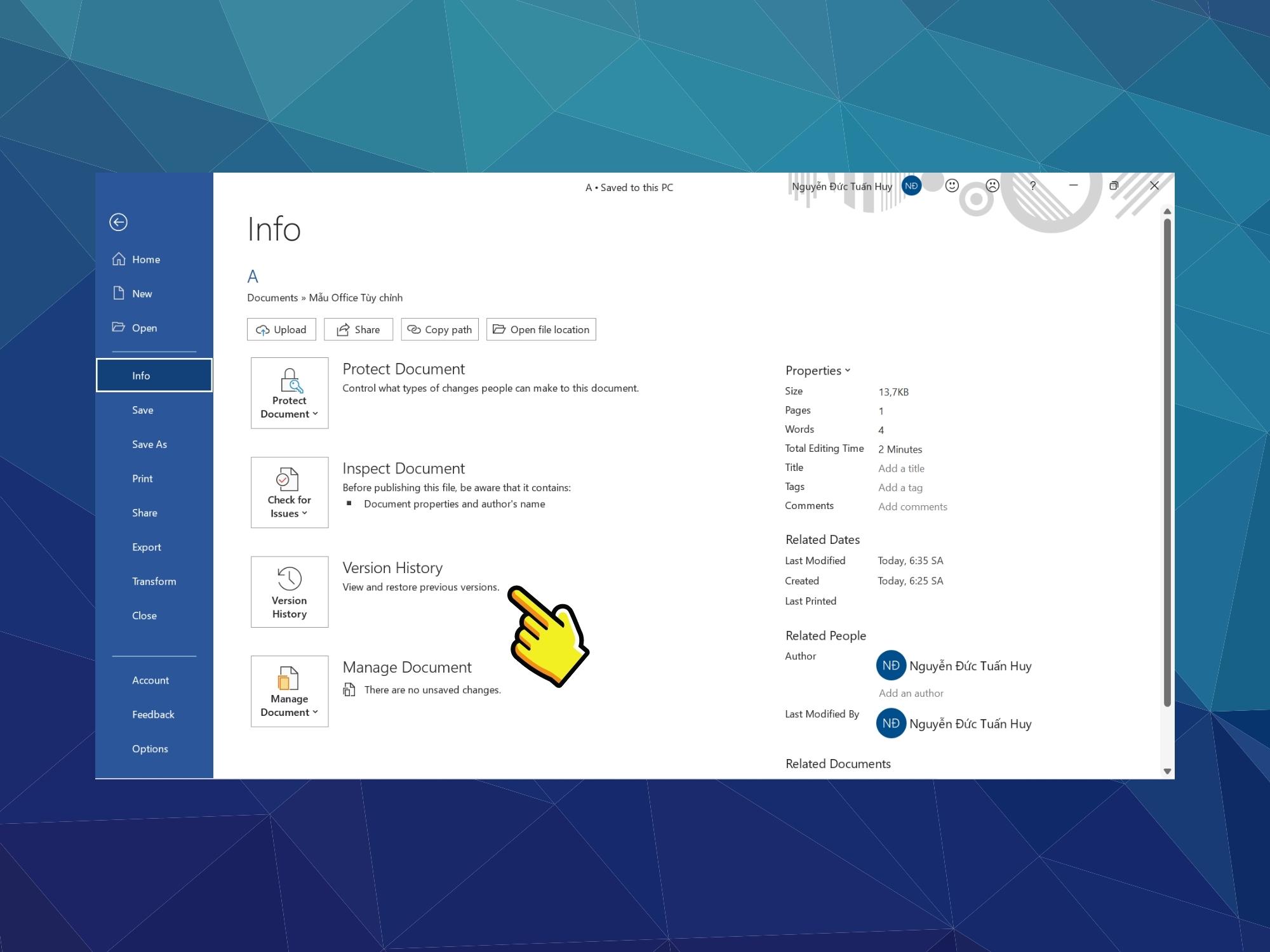Screen dimensions: 1270x952
Task: Select Save As menu option
Action: [x=149, y=444]
